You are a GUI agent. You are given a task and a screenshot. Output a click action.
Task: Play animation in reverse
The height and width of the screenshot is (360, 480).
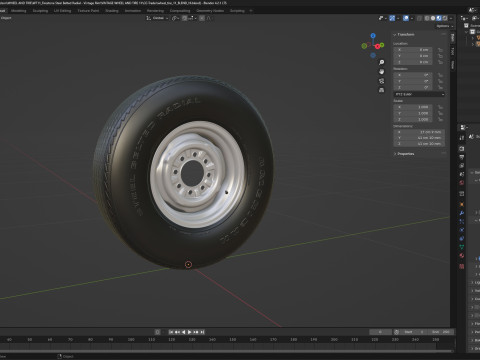183,332
